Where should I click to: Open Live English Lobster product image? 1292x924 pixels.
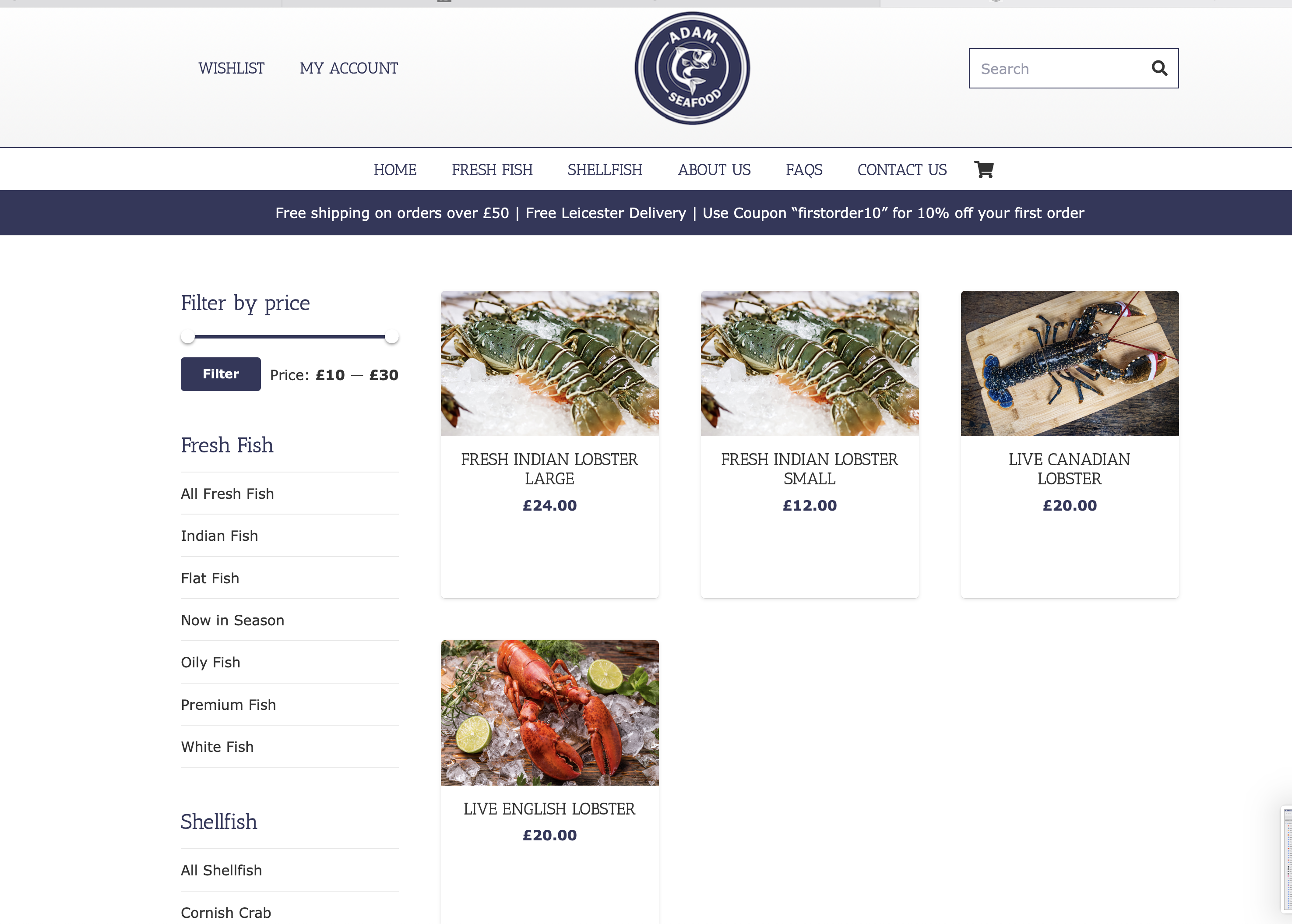click(x=549, y=713)
